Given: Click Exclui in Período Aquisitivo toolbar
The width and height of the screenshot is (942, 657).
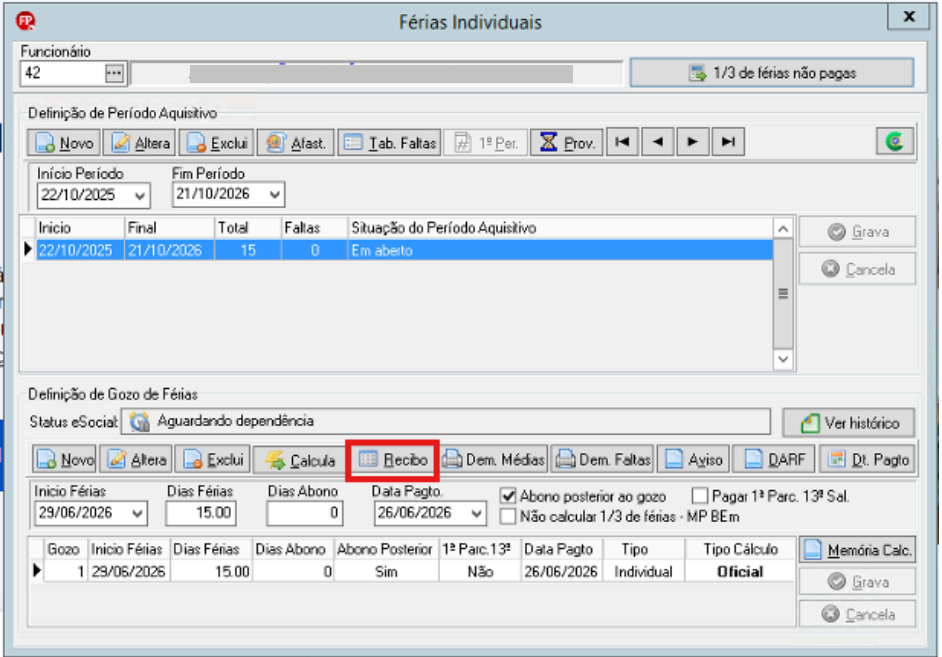Looking at the screenshot, I should pos(216,143).
